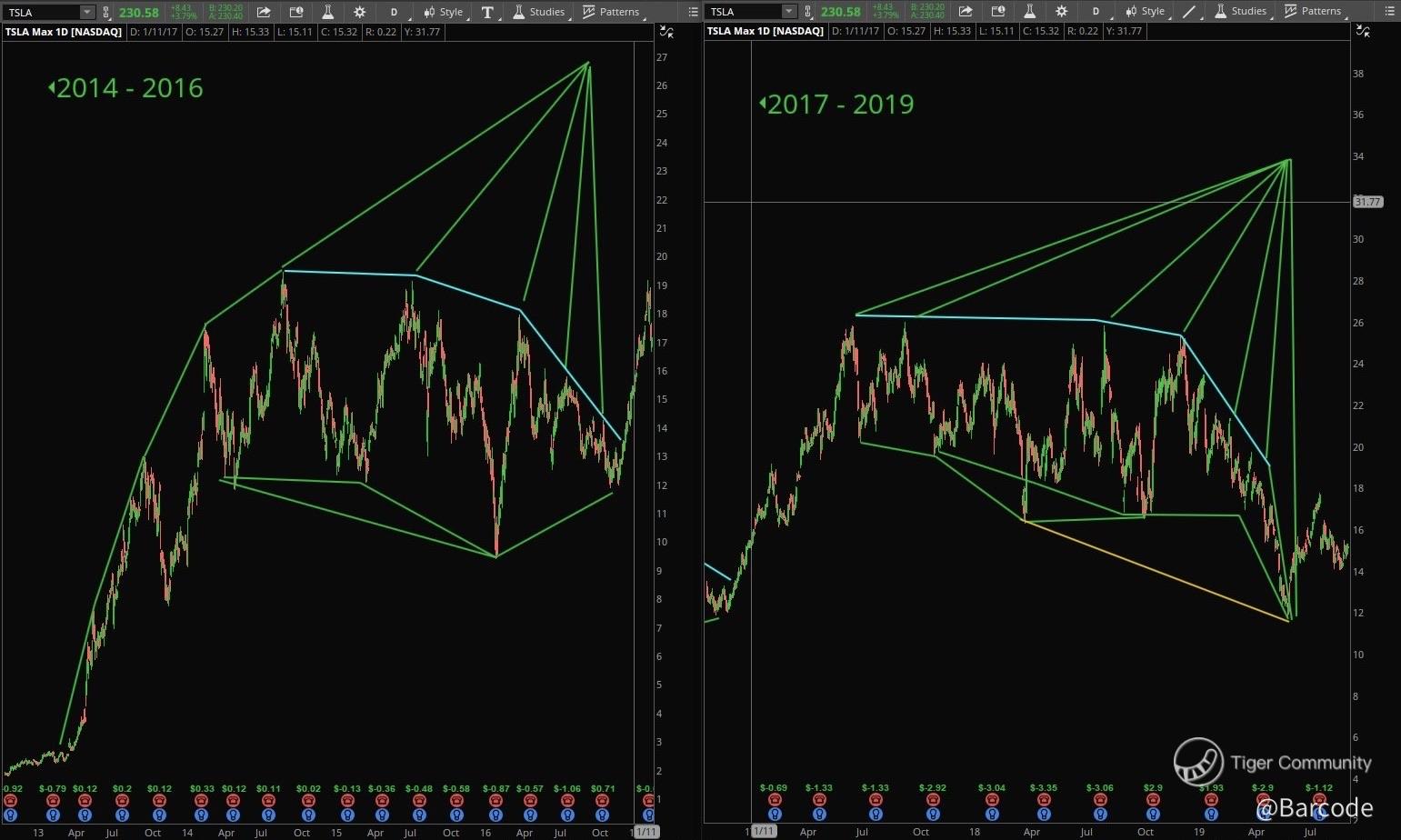Open the D timeframe dropdown in 2014 - 2016 chart

coord(394,12)
